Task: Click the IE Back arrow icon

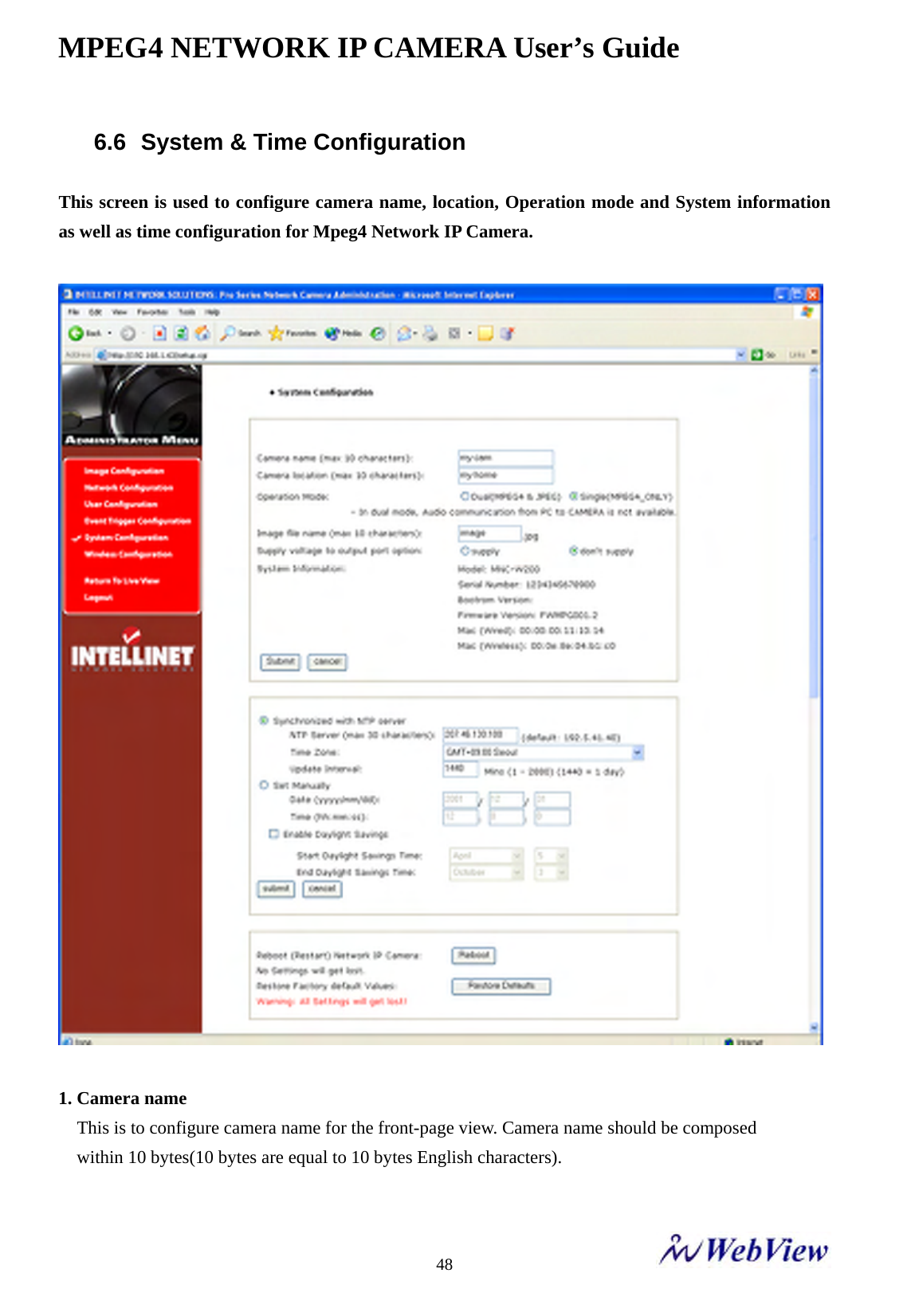Action: [x=76, y=333]
